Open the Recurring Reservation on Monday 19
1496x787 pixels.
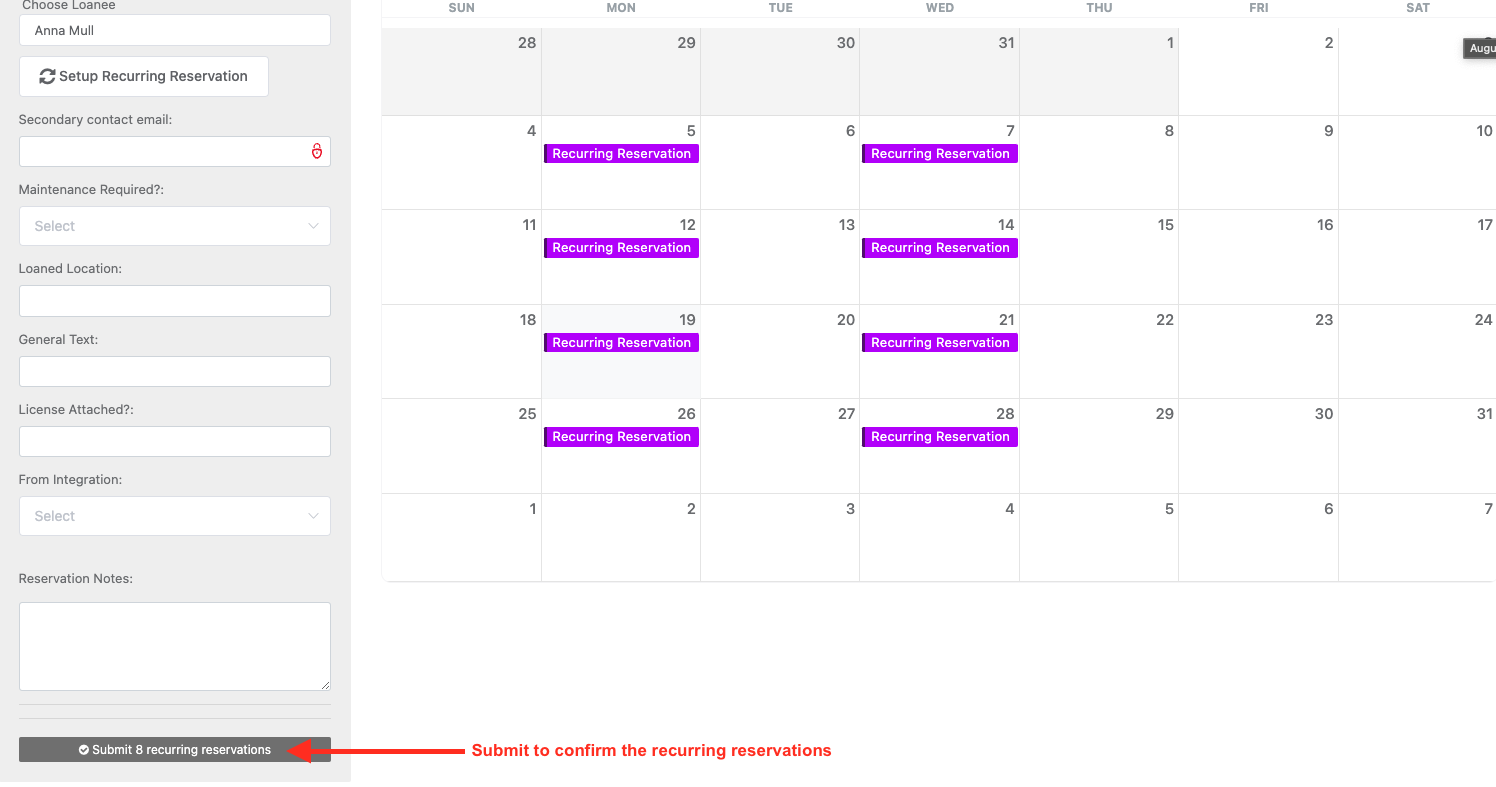621,343
